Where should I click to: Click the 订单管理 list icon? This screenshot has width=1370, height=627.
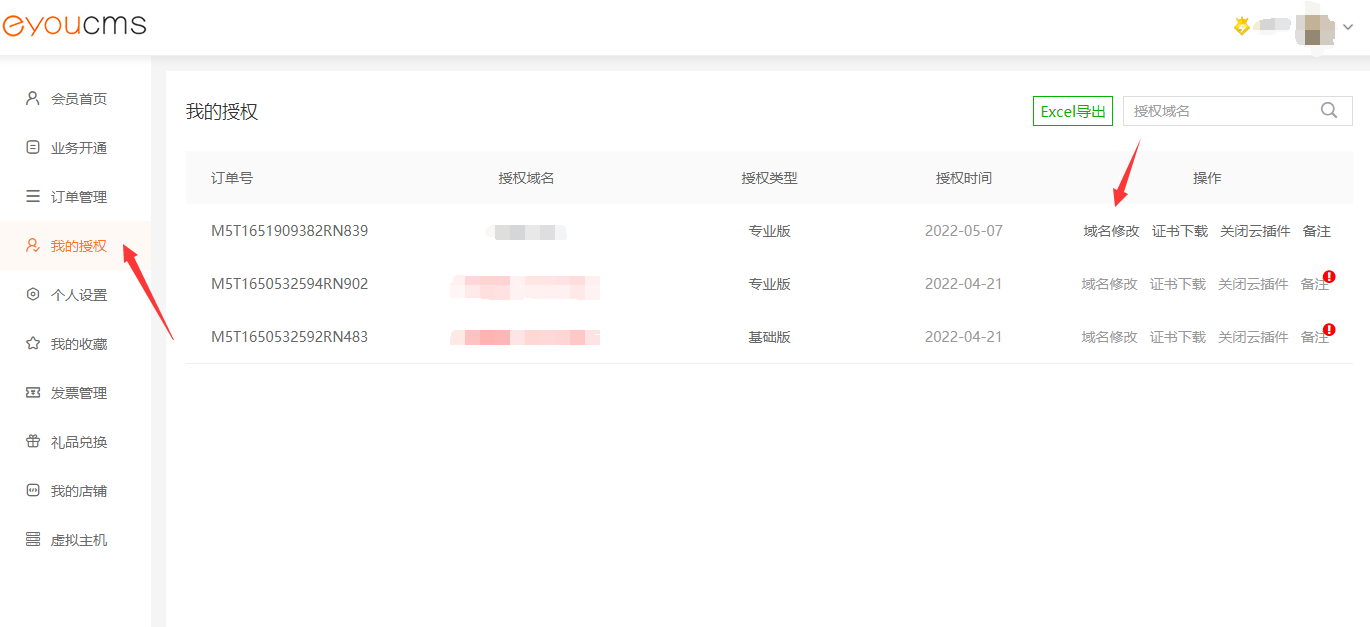point(33,197)
